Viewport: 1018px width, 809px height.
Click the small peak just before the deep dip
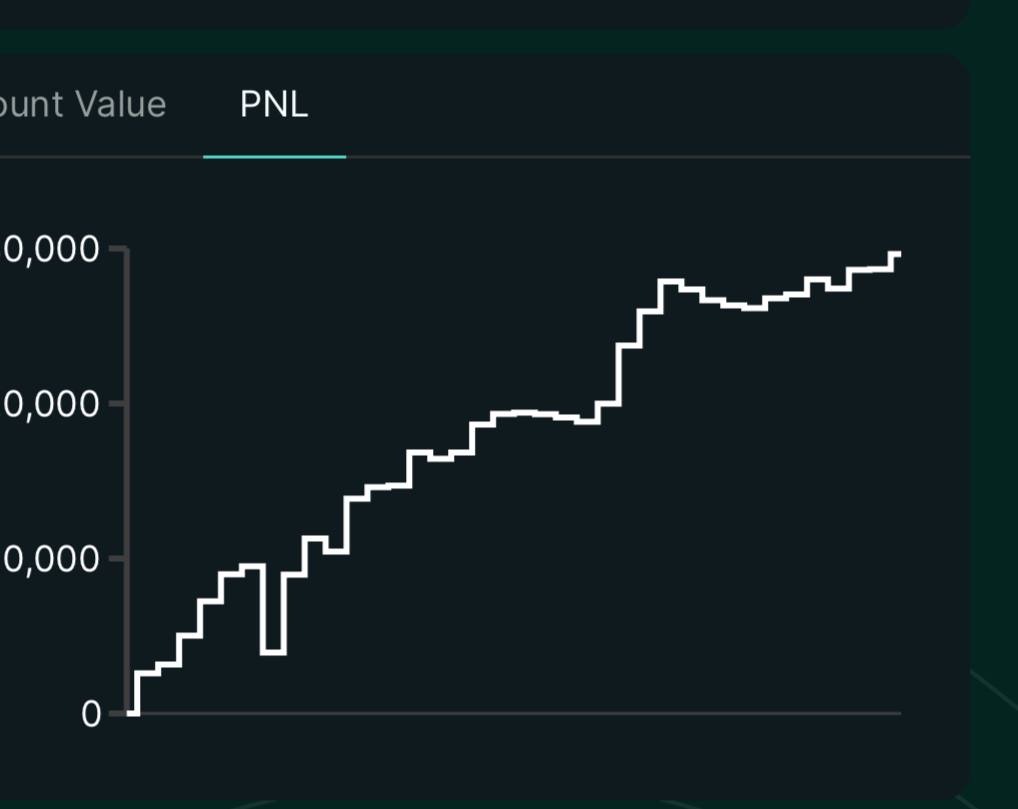[x=251, y=566]
